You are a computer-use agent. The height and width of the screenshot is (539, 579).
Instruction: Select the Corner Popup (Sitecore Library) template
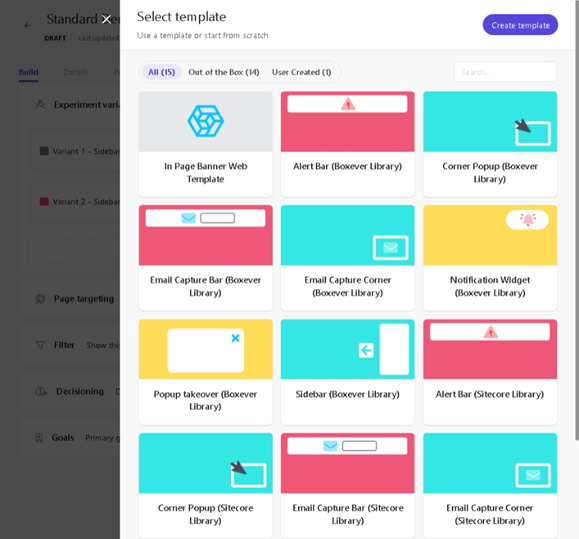point(206,485)
